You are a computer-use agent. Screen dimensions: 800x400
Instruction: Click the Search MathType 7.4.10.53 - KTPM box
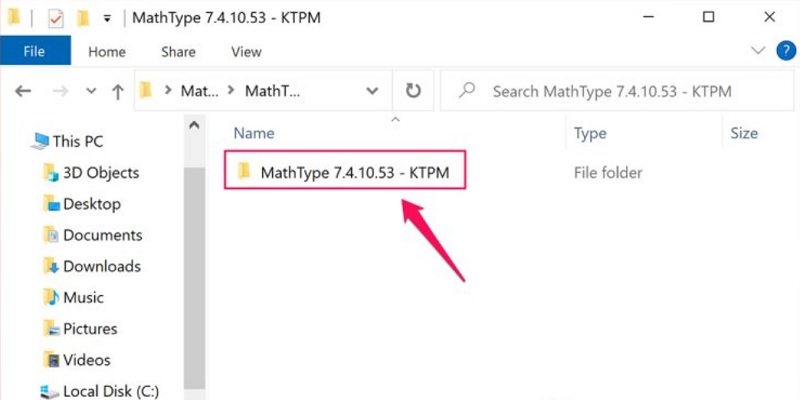click(617, 91)
